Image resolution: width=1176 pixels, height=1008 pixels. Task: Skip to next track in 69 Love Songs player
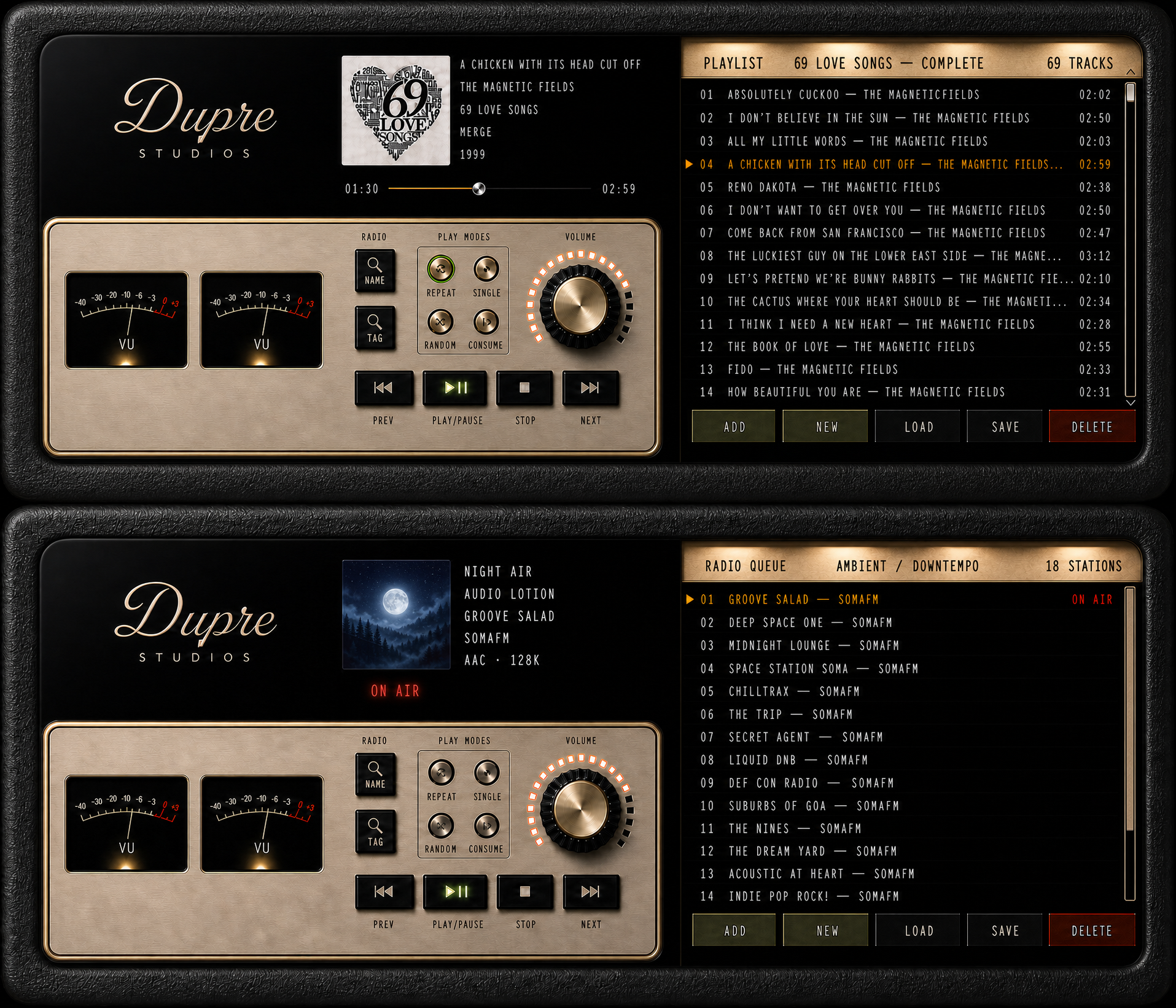(x=590, y=388)
